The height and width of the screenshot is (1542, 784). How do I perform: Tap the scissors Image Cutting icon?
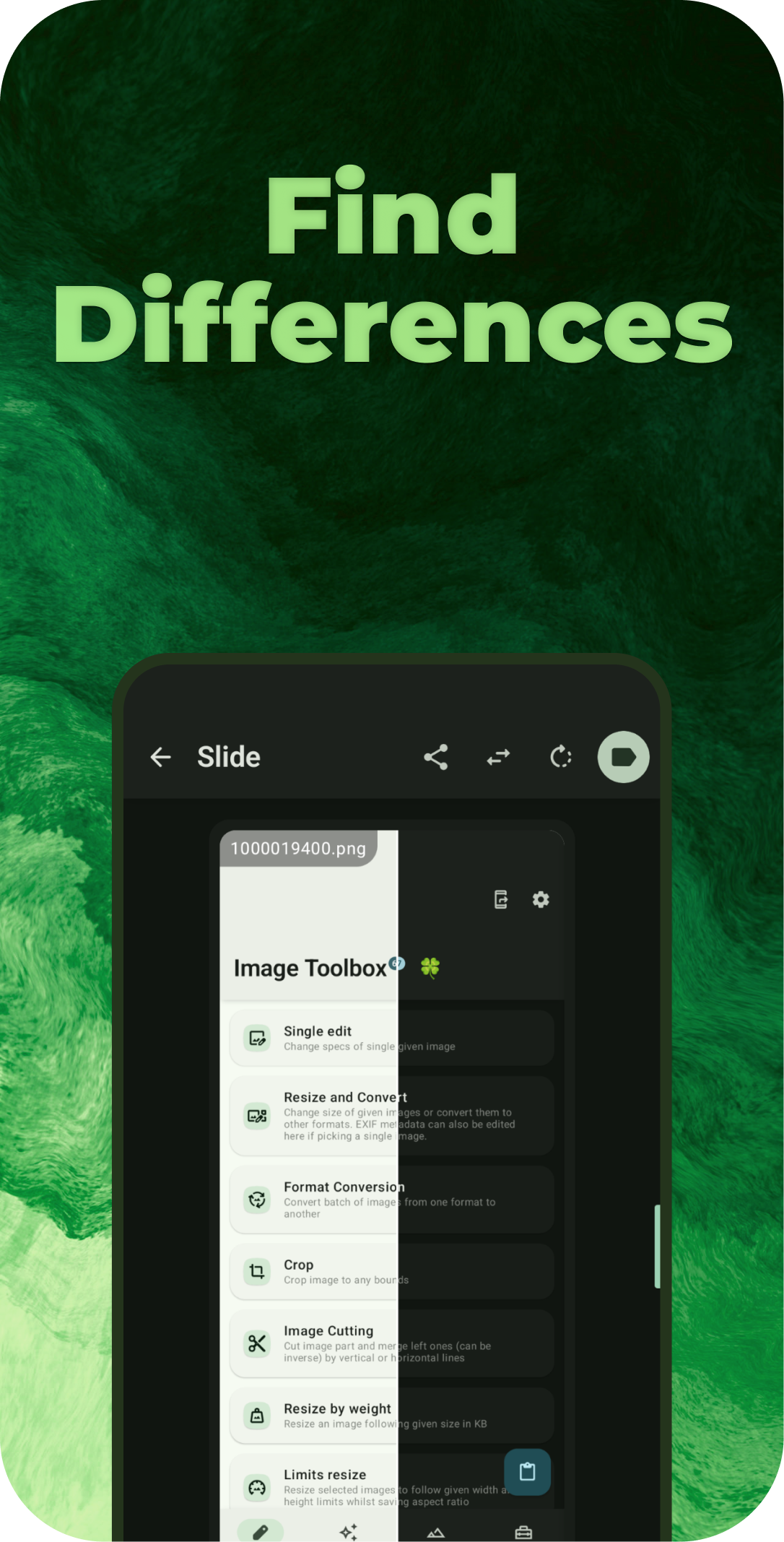257,1343
